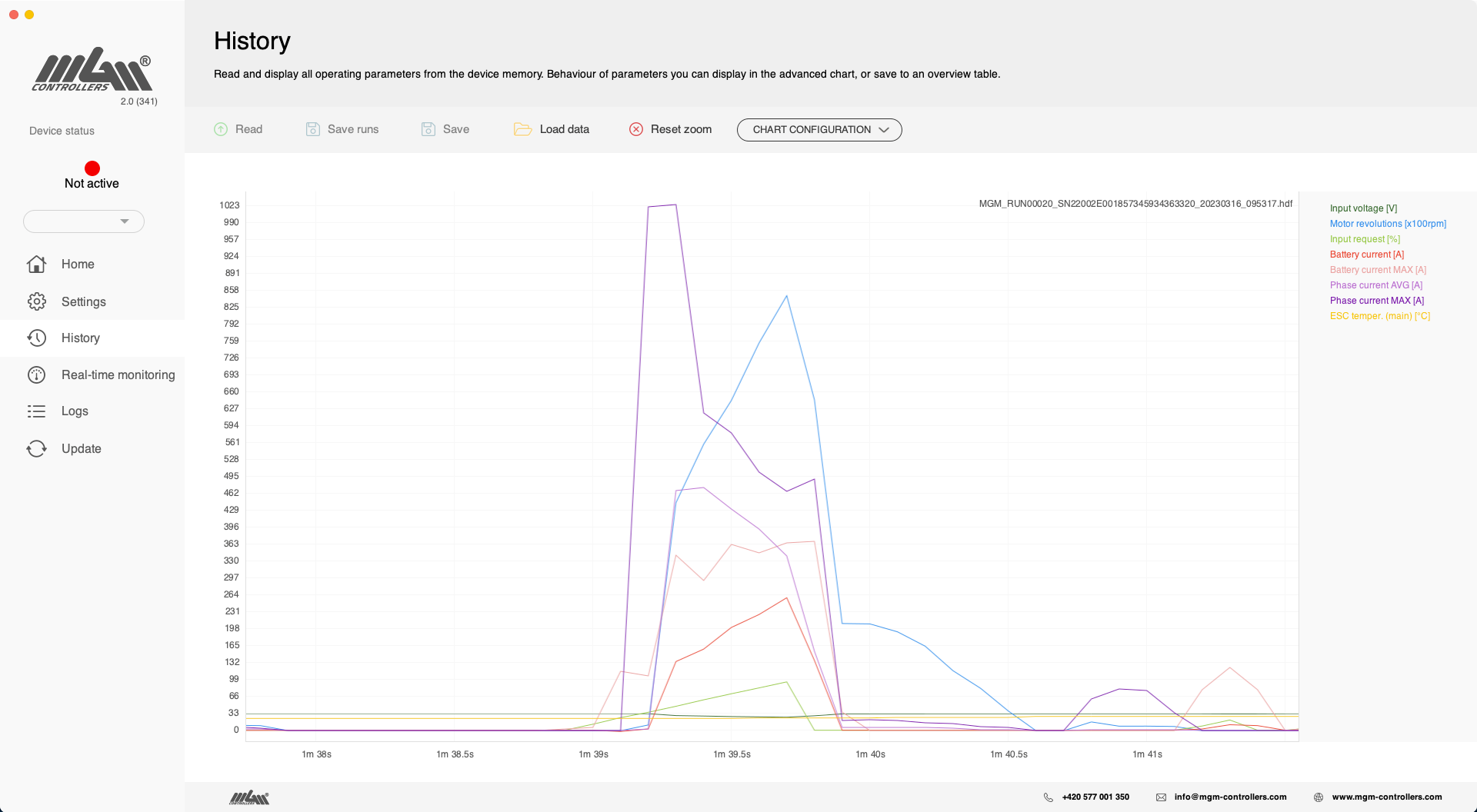Click the MGM Controllers logo in sidebar
Screen dimensions: 1477x812
[92, 69]
